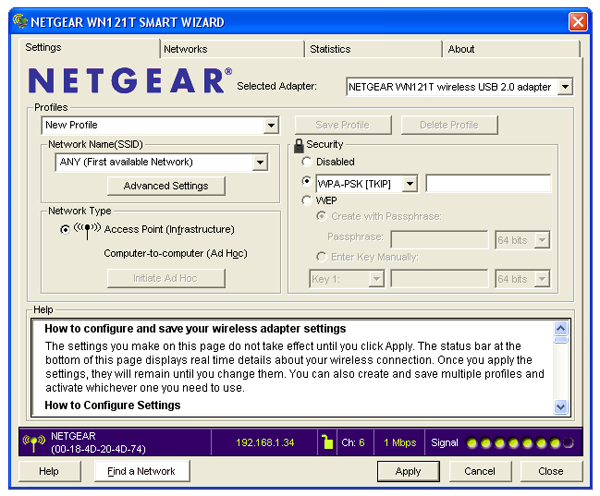Screen dimensions: 600x496
Task: Select the WPA-PSK security radio button
Action: [307, 181]
